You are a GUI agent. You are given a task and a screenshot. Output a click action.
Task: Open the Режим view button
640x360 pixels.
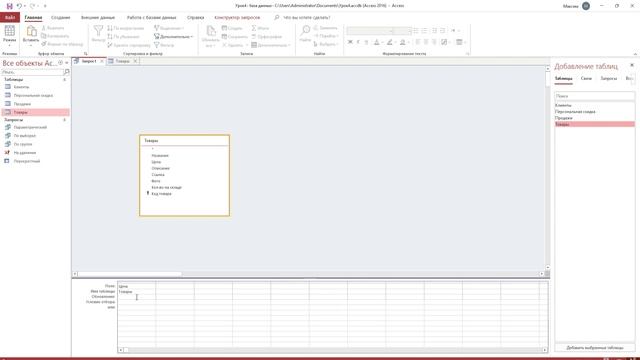(9, 35)
